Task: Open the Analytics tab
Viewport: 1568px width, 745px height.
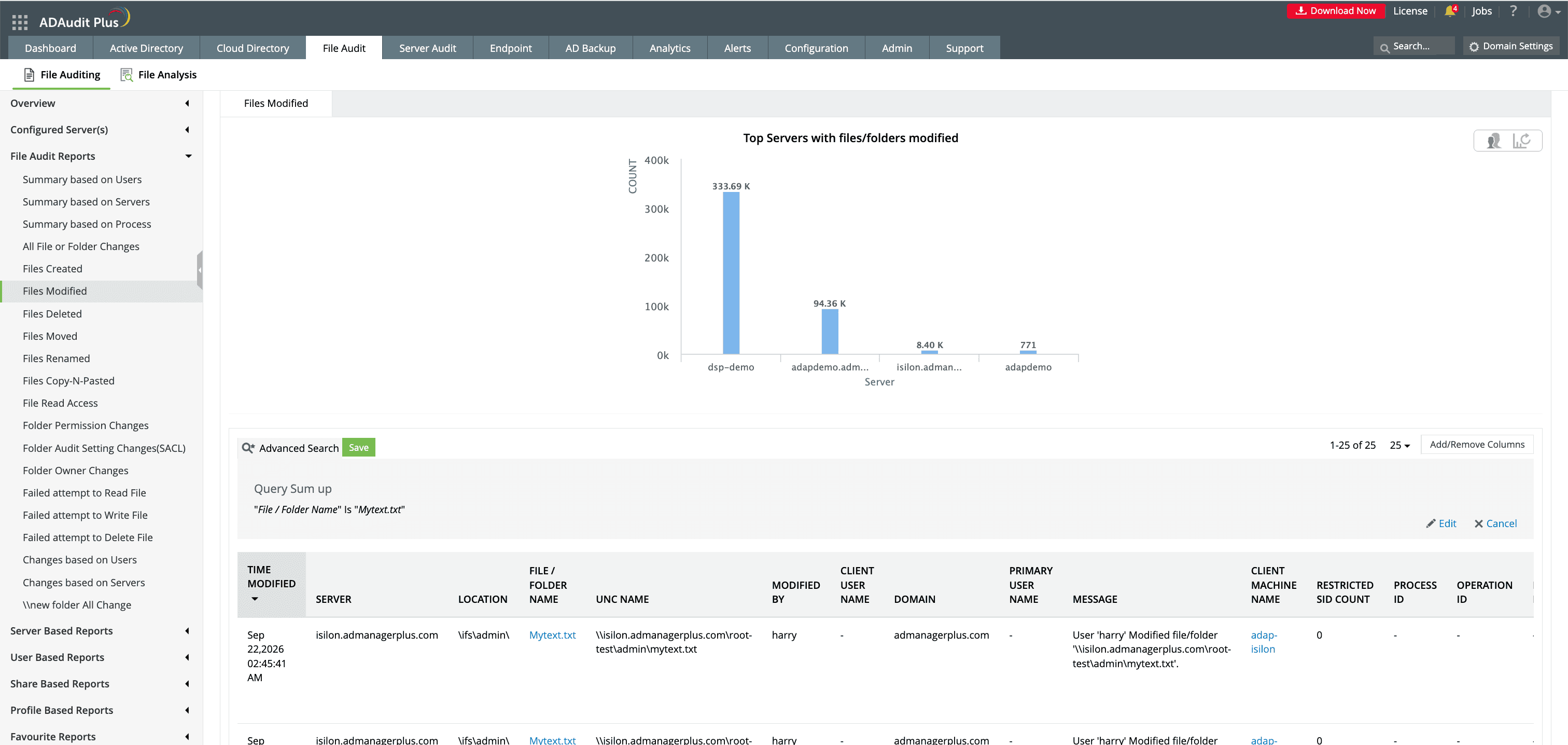Action: 669,48
